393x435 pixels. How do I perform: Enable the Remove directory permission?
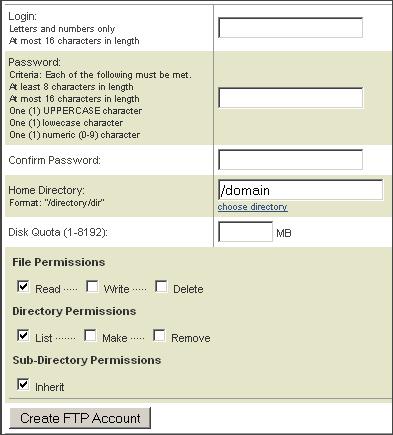(x=159, y=335)
